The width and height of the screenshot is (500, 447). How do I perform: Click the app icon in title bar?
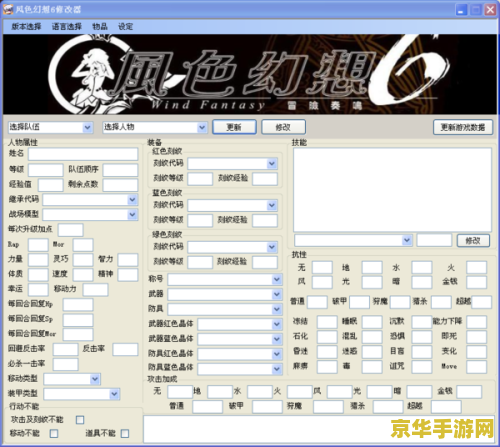(x=8, y=9)
